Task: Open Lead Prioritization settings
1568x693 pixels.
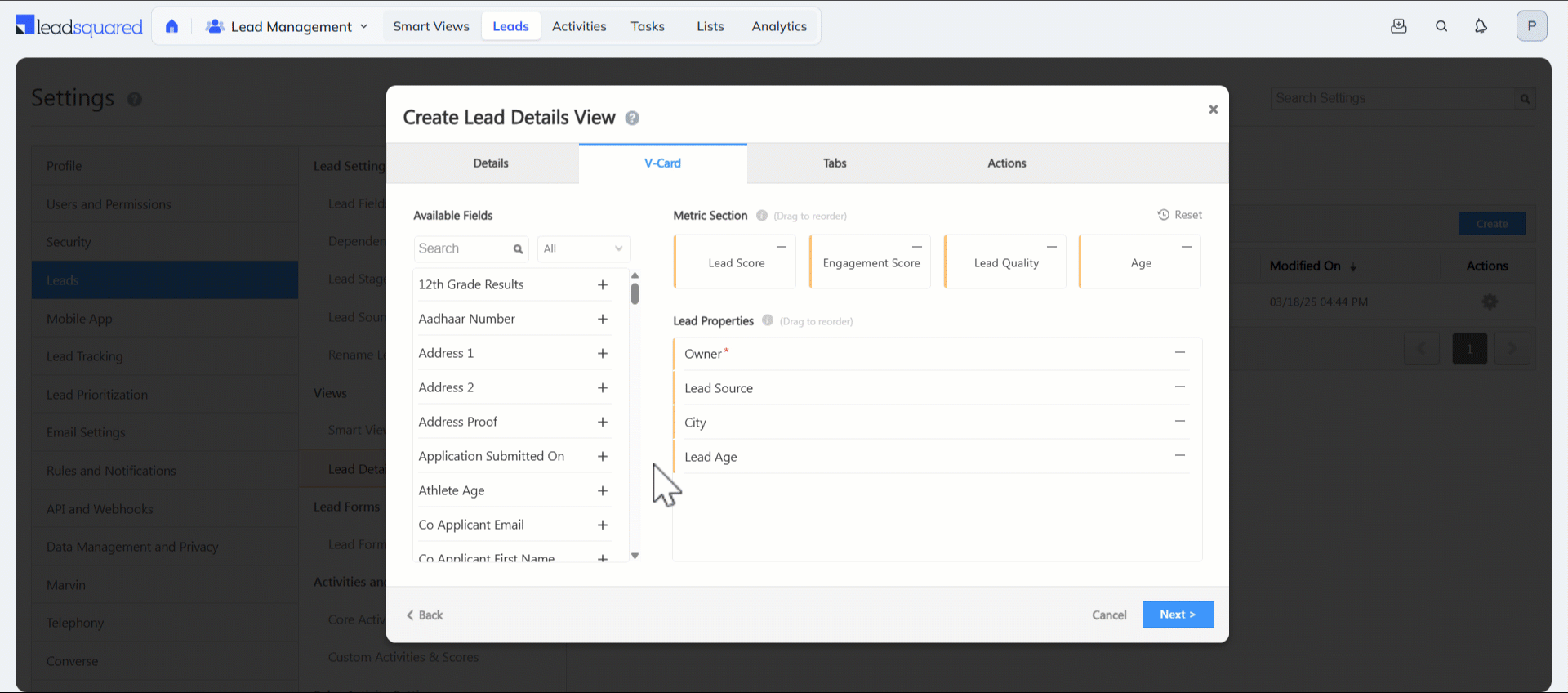Action: [x=165, y=395]
